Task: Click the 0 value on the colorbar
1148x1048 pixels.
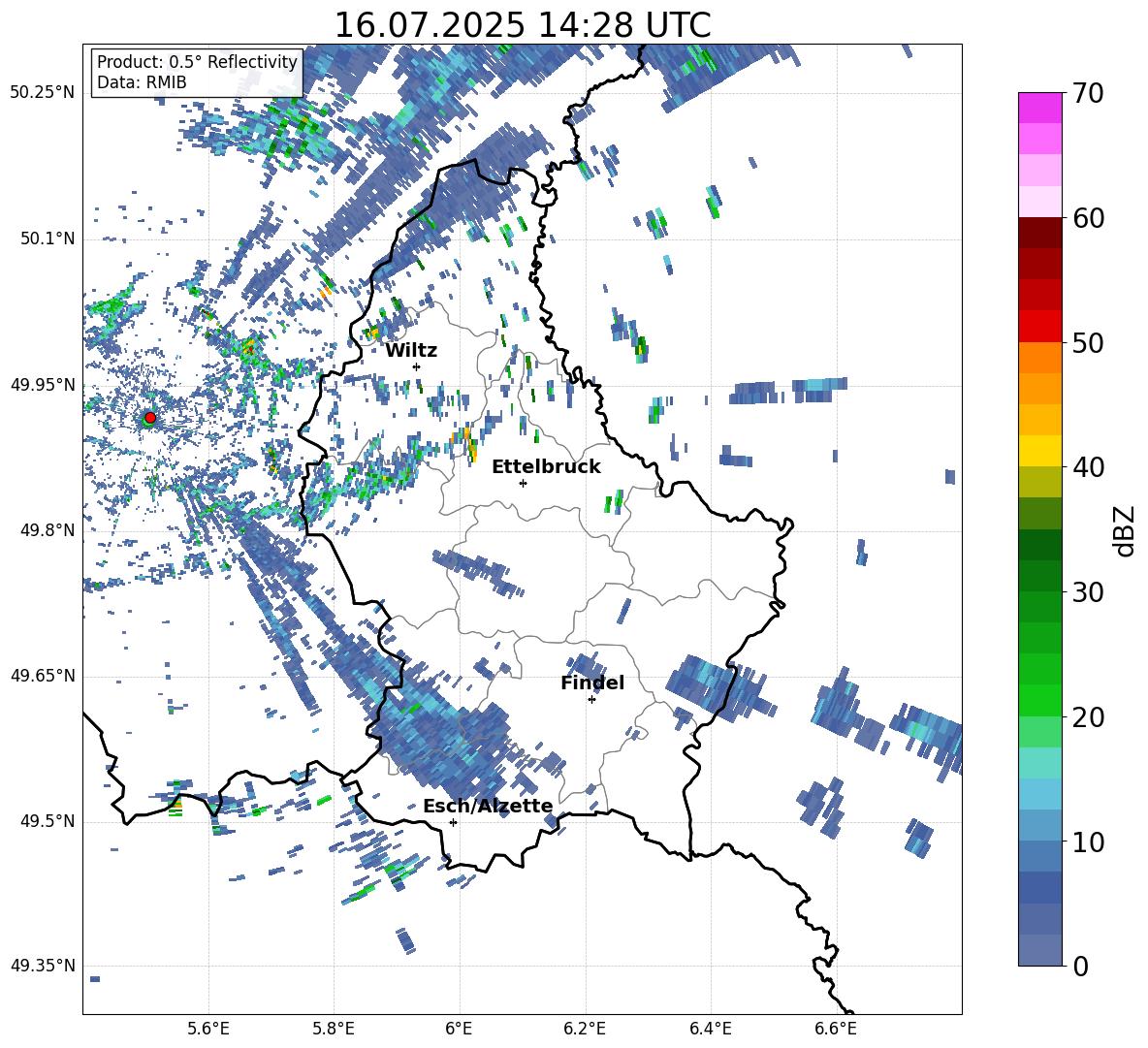Action: pos(1079,966)
